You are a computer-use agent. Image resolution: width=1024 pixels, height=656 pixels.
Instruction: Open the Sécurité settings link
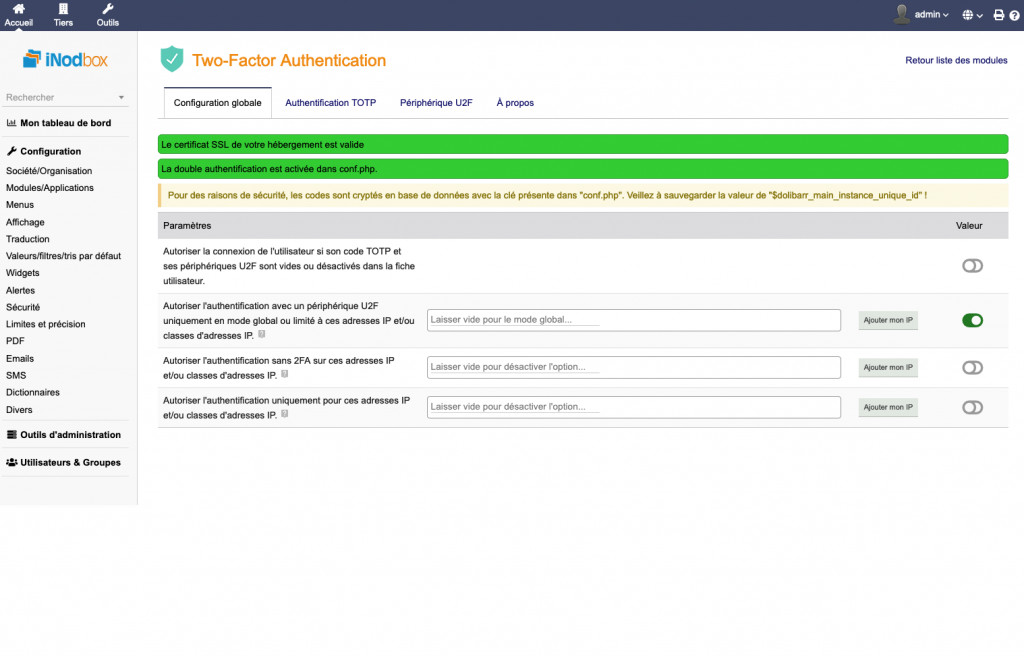point(23,307)
